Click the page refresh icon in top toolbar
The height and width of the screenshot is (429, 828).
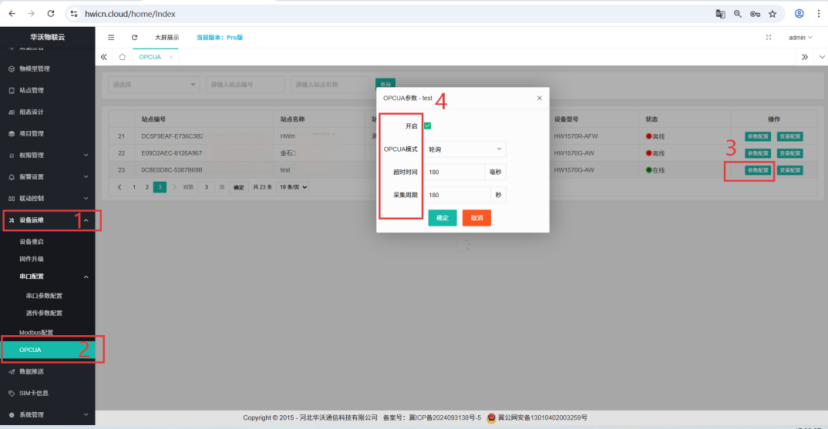click(135, 38)
